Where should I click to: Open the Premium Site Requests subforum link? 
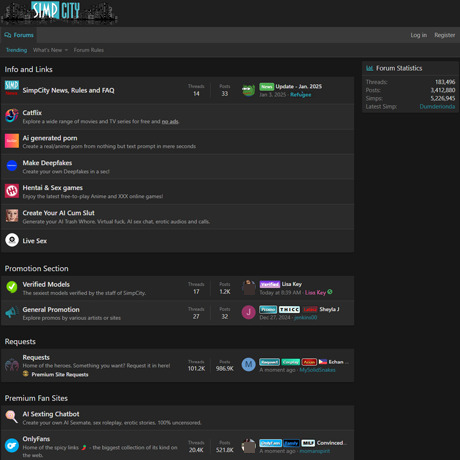60,374
